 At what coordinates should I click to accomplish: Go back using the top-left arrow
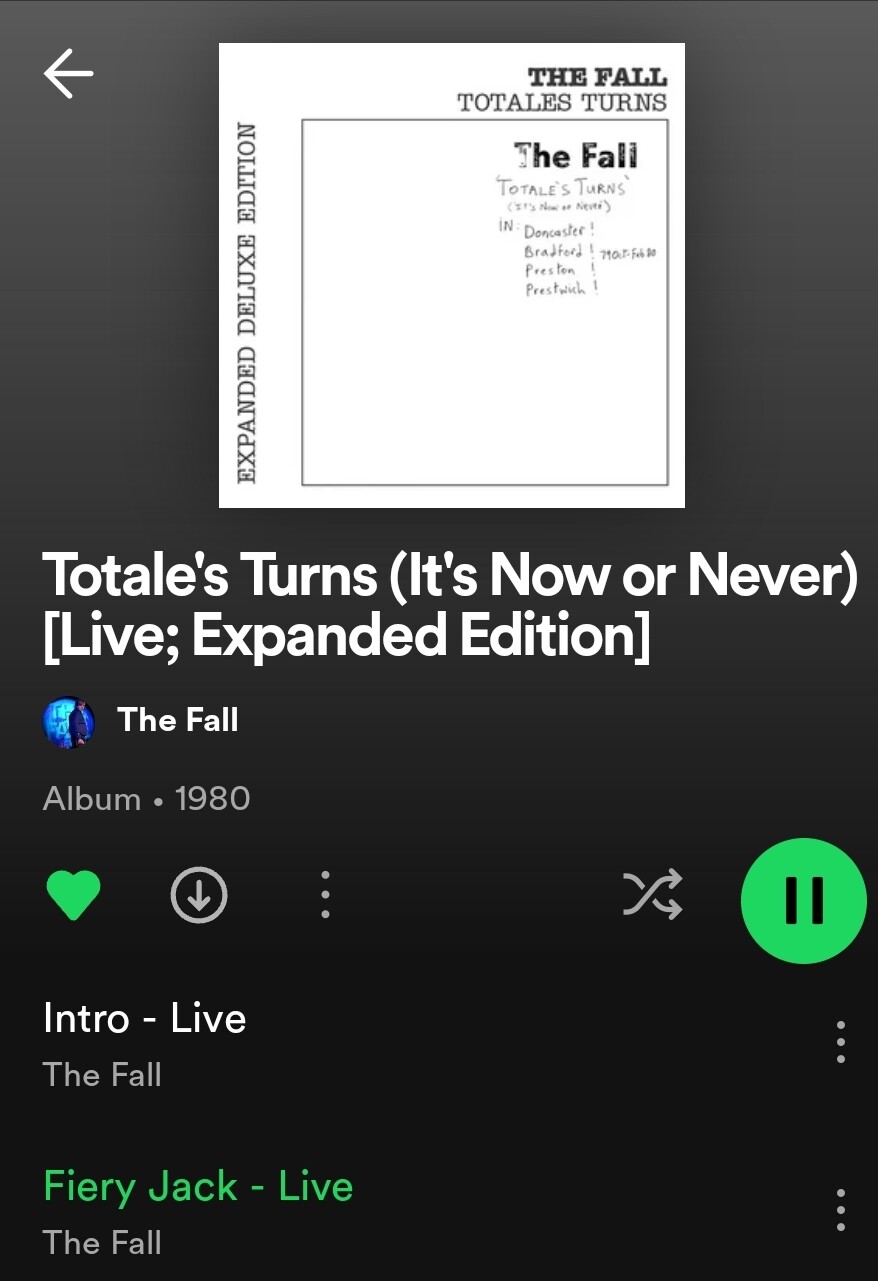click(68, 74)
